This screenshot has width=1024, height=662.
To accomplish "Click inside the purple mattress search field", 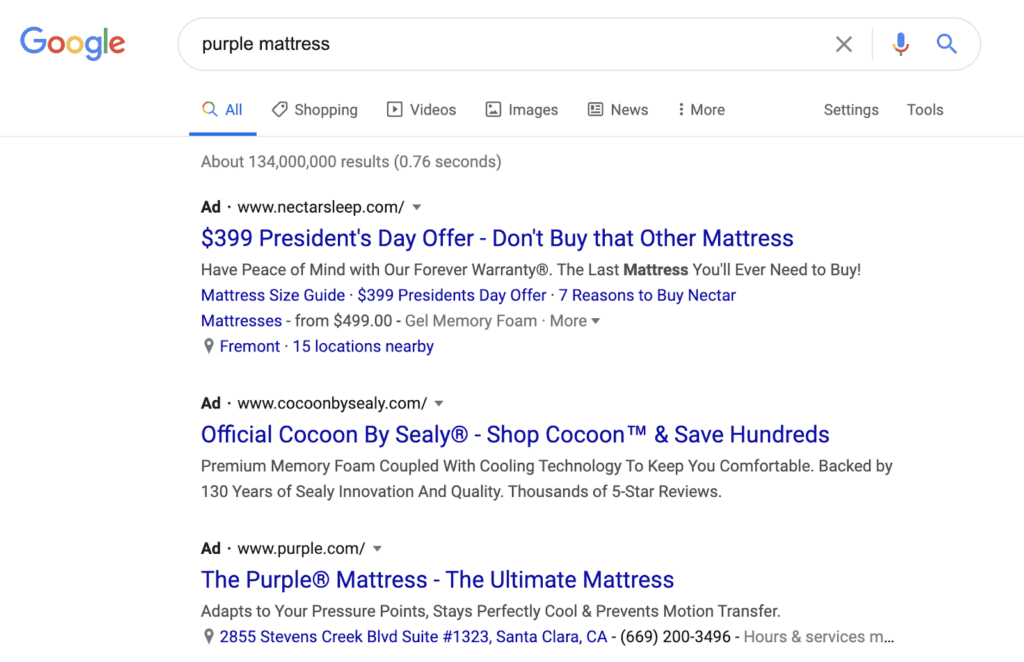I will point(500,44).
